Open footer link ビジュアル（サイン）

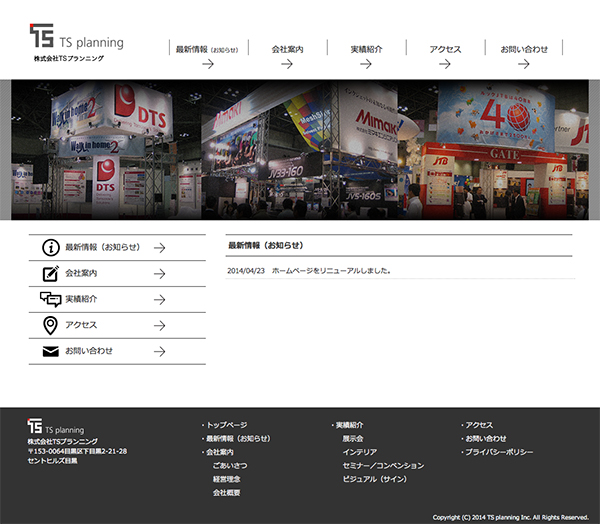coord(375,479)
